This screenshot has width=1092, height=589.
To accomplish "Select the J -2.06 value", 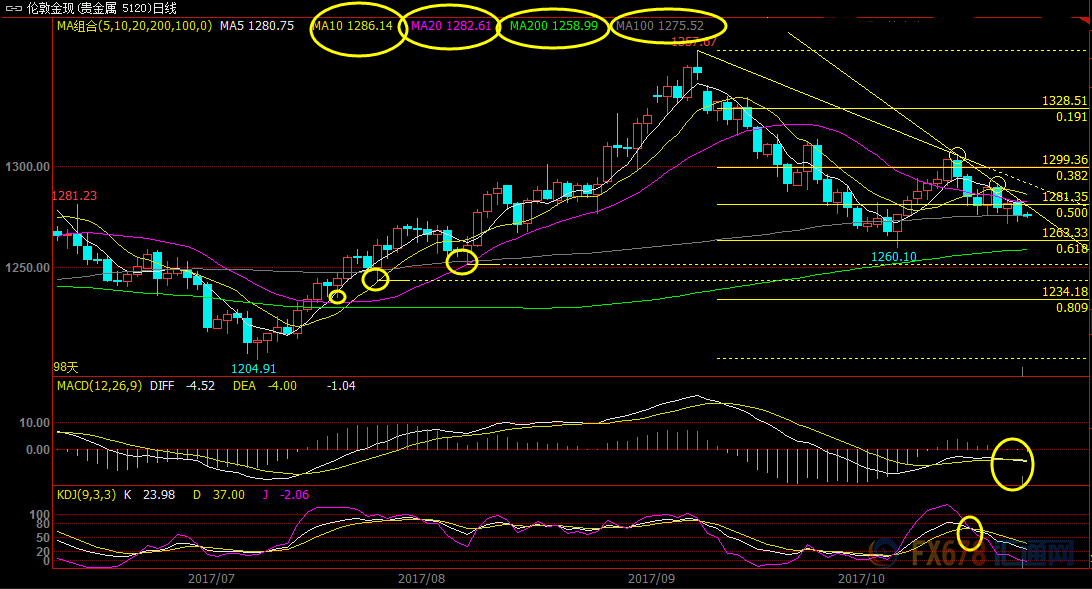I will tap(286, 495).
